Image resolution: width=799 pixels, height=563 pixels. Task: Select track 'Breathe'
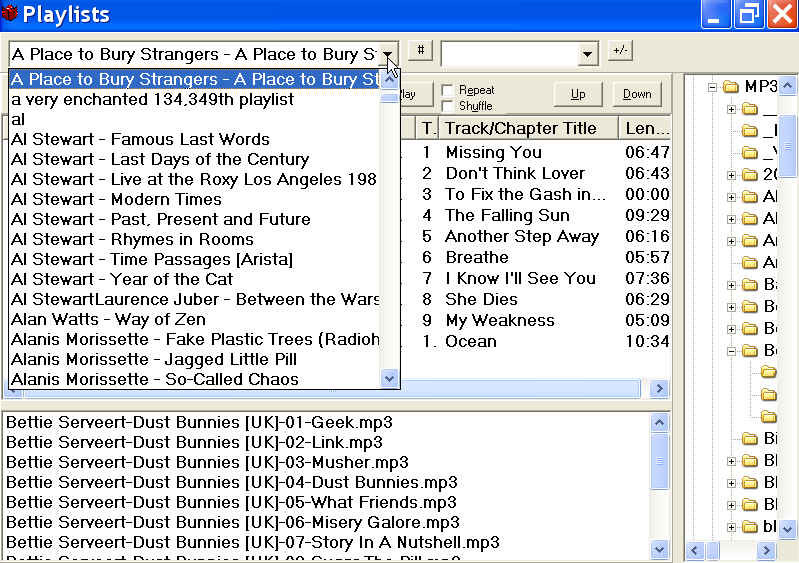[476, 257]
